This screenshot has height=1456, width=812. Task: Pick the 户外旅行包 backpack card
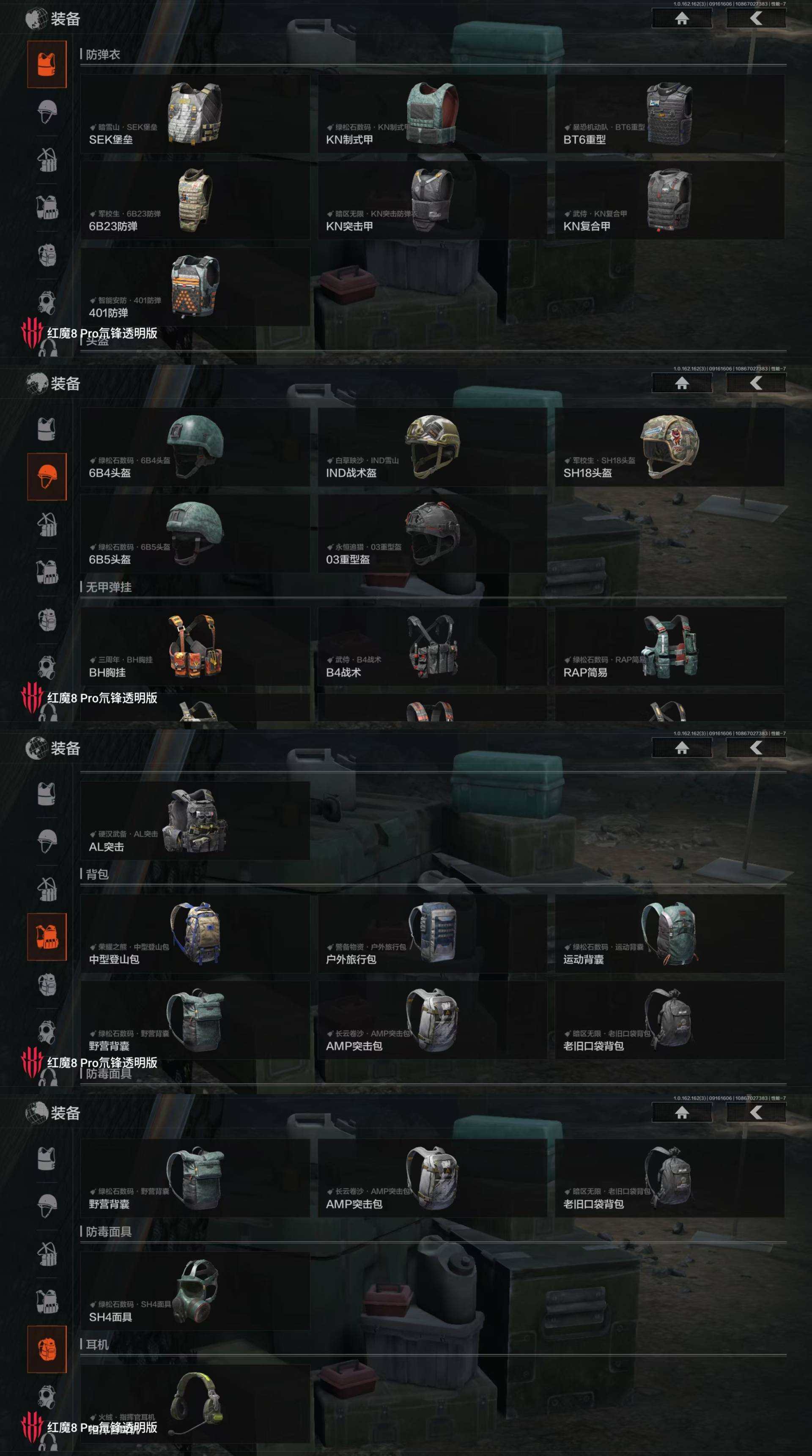[432, 934]
